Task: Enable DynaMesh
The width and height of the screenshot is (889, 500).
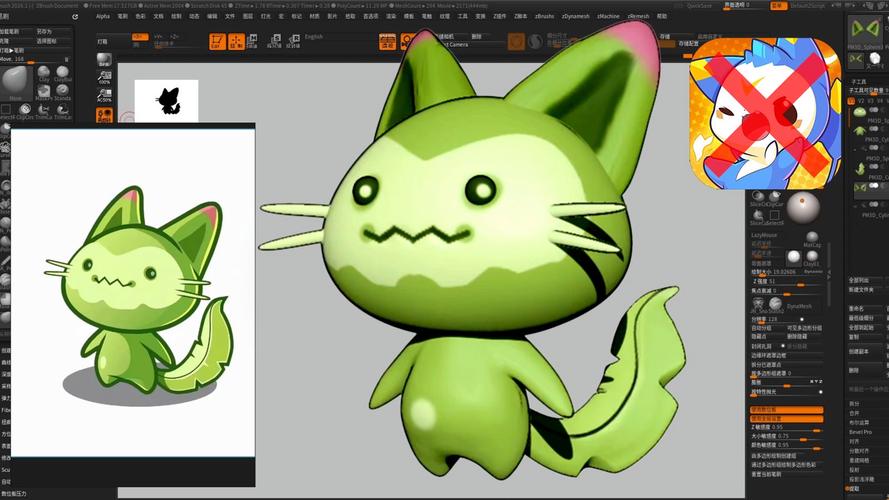Action: coord(798,306)
